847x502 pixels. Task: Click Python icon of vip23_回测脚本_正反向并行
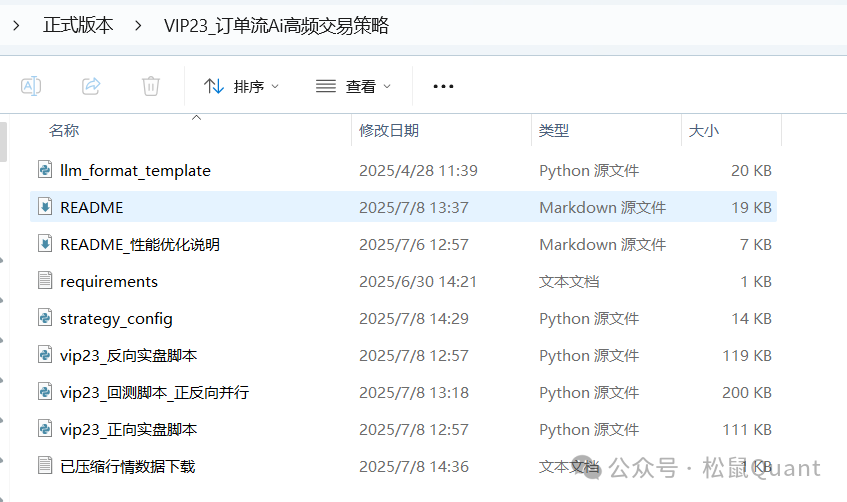click(x=45, y=392)
